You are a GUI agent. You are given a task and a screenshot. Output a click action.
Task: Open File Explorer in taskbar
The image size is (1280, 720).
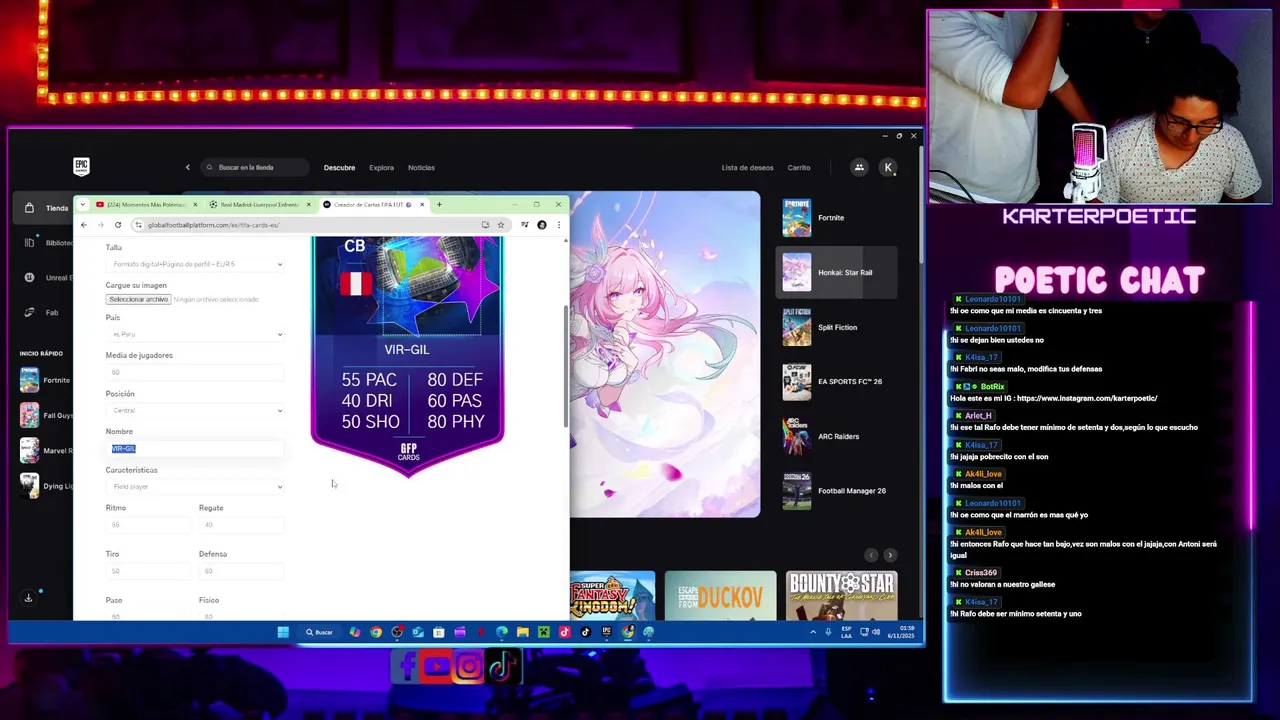(523, 632)
